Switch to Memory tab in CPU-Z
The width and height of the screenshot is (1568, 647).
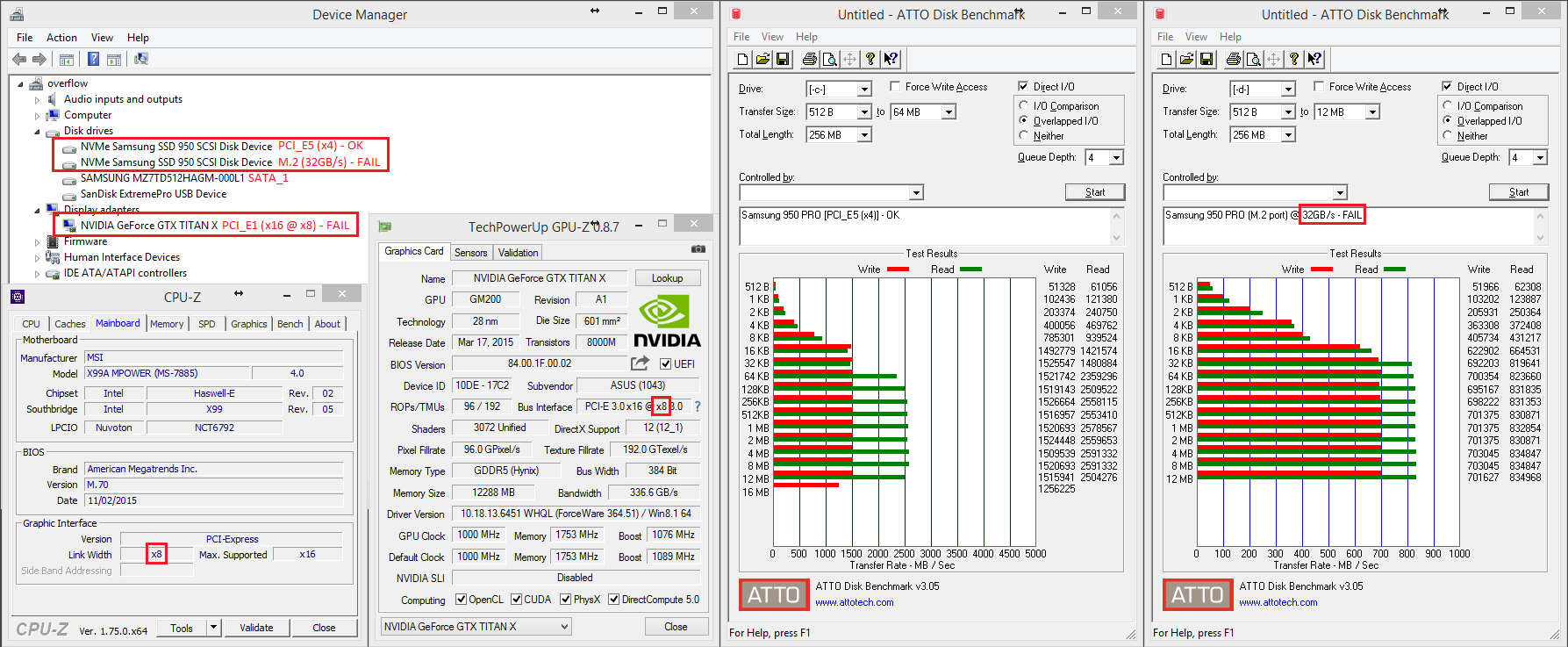click(167, 324)
